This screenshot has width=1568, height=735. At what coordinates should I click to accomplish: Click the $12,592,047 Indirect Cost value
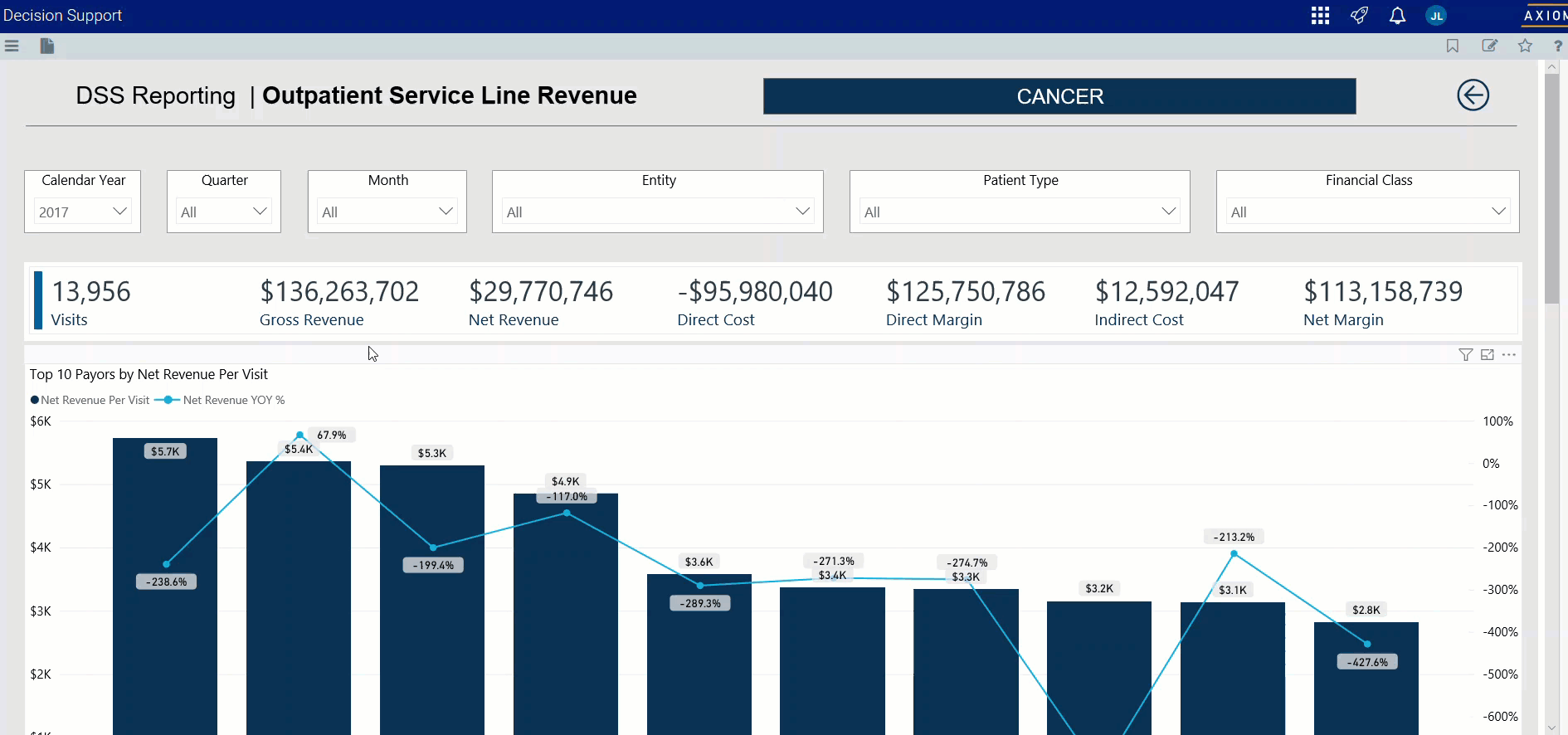click(1166, 291)
